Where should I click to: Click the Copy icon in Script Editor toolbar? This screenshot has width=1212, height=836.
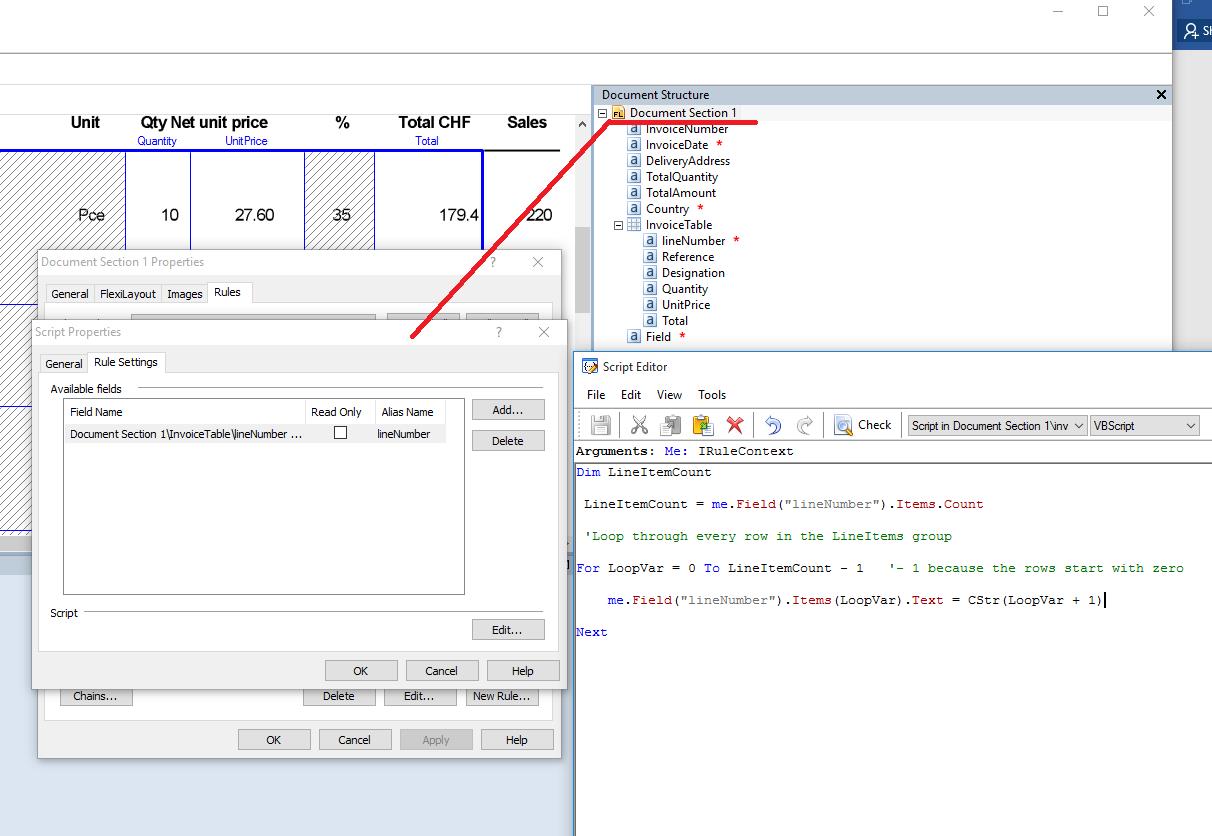tap(671, 425)
